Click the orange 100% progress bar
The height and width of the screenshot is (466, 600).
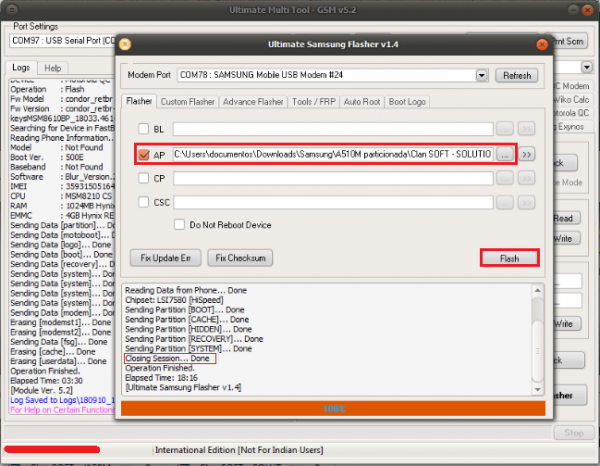tap(333, 408)
